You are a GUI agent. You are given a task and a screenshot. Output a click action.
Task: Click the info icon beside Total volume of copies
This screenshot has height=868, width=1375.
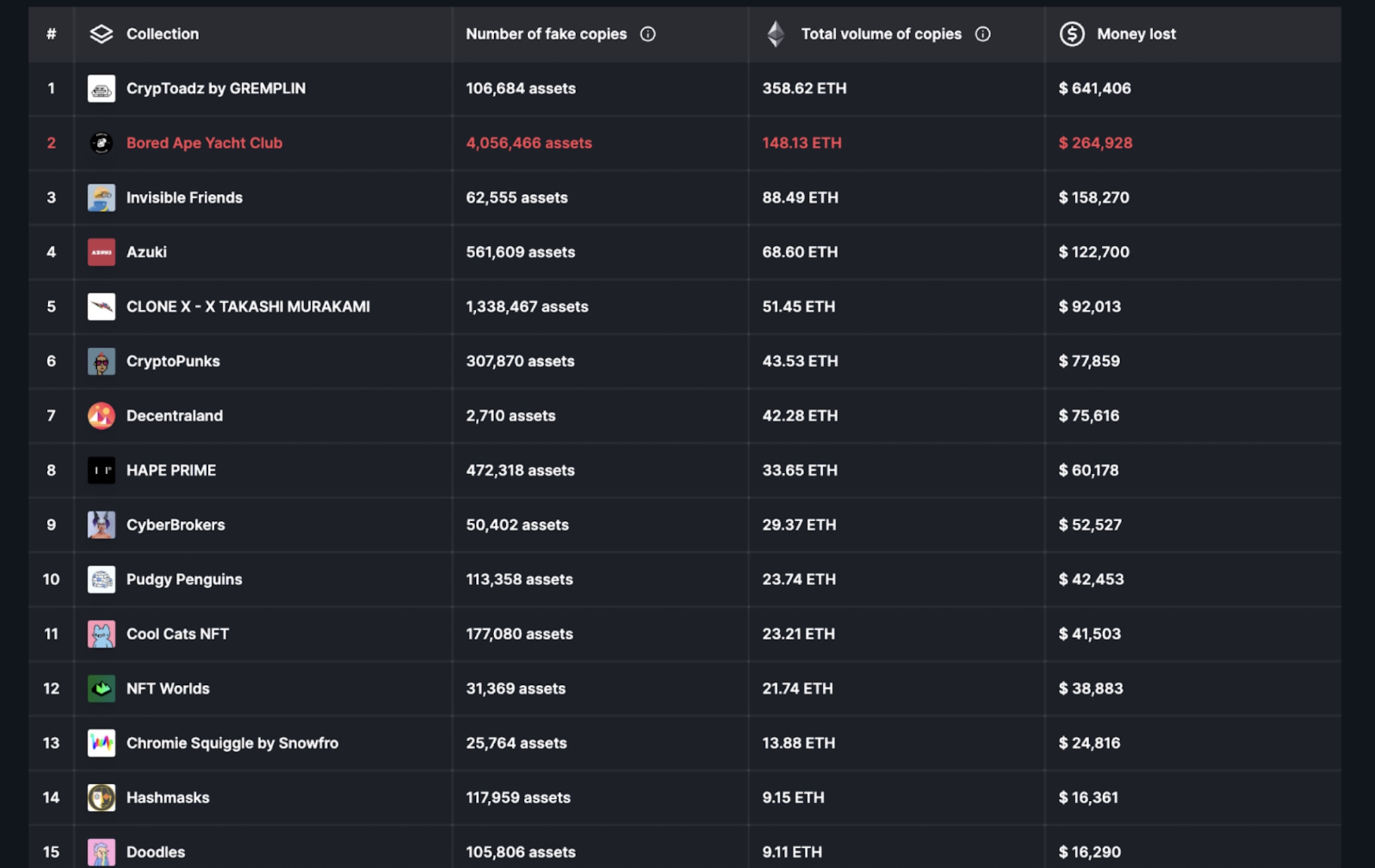pyautogui.click(x=982, y=34)
